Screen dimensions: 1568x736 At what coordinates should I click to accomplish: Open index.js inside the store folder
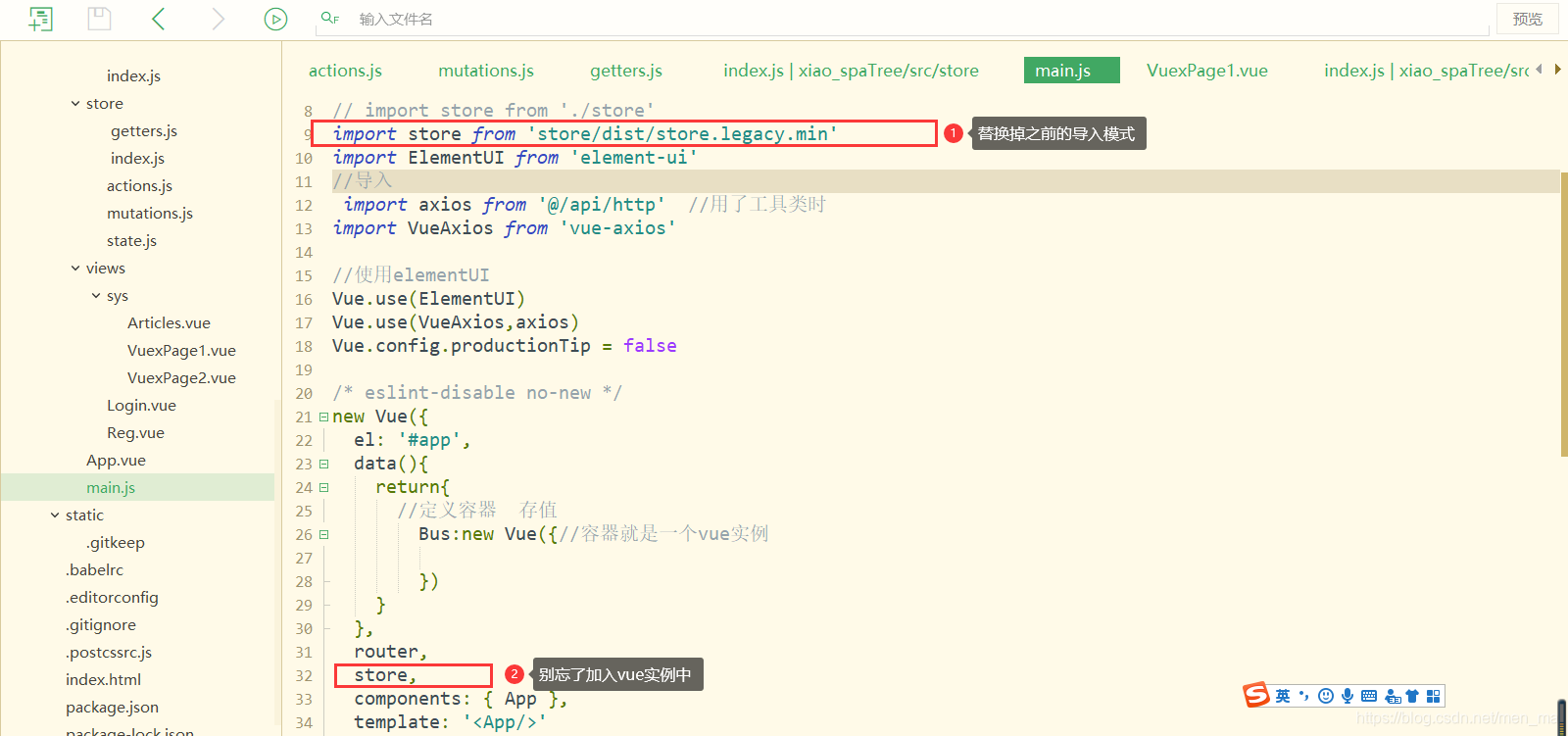137,158
